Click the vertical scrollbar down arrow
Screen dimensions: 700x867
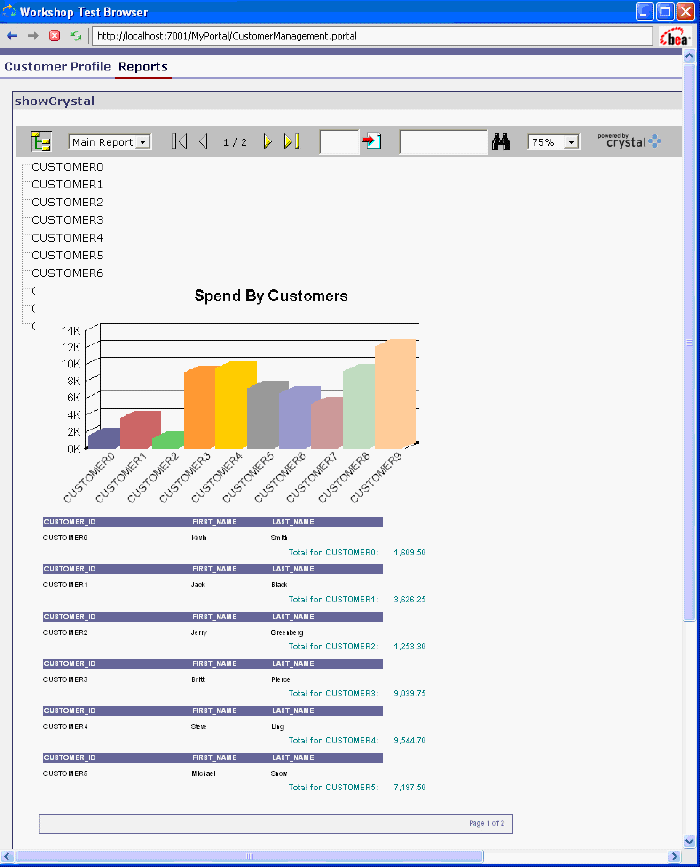pyautogui.click(x=689, y=842)
